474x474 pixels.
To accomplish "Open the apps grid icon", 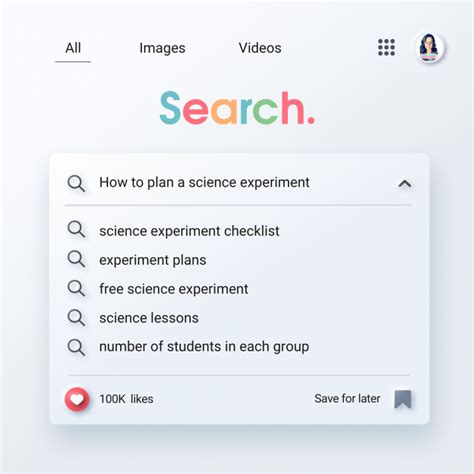I will coord(386,47).
